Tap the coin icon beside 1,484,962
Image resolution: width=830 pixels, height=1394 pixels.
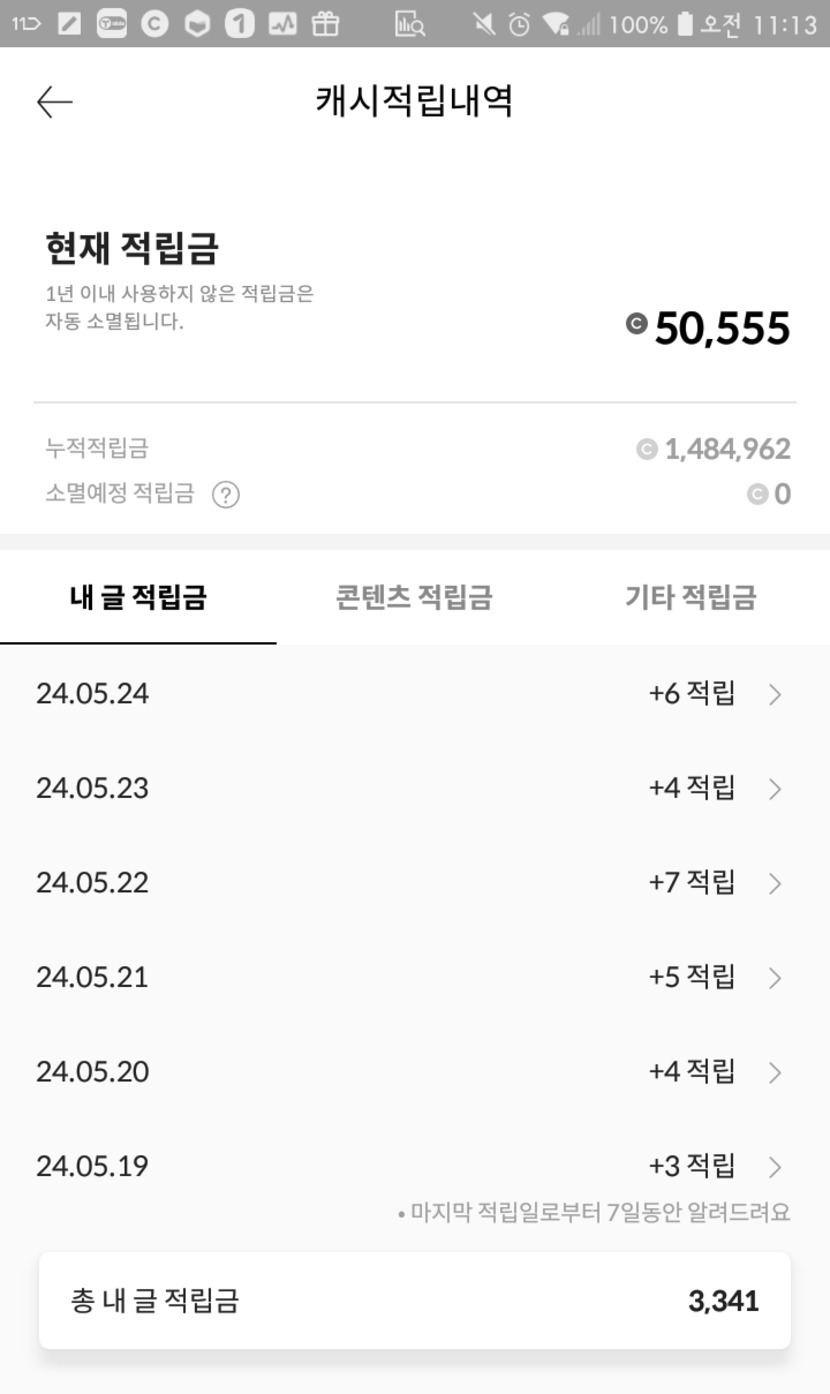click(x=647, y=450)
